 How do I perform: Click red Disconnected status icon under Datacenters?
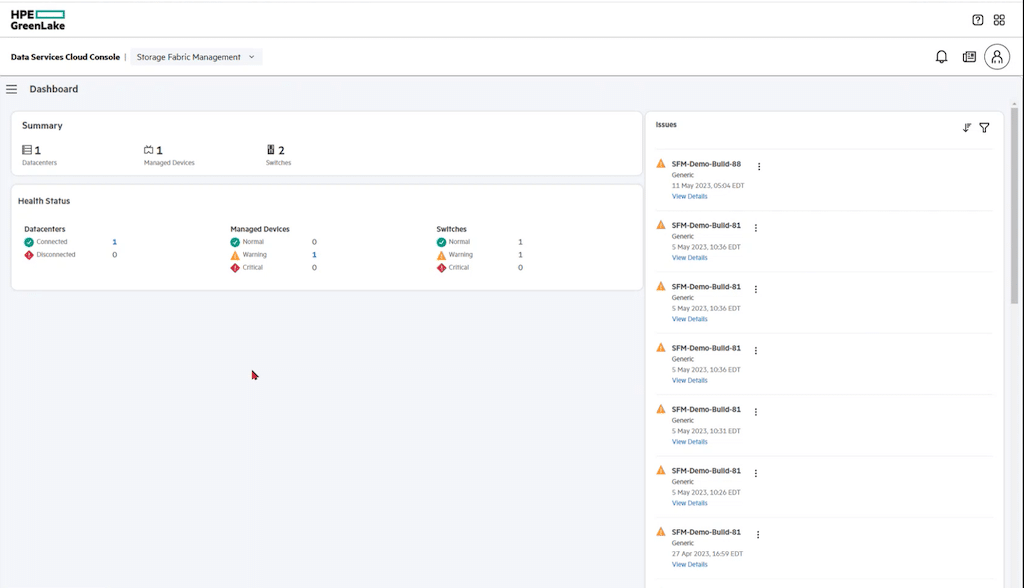tap(29, 255)
